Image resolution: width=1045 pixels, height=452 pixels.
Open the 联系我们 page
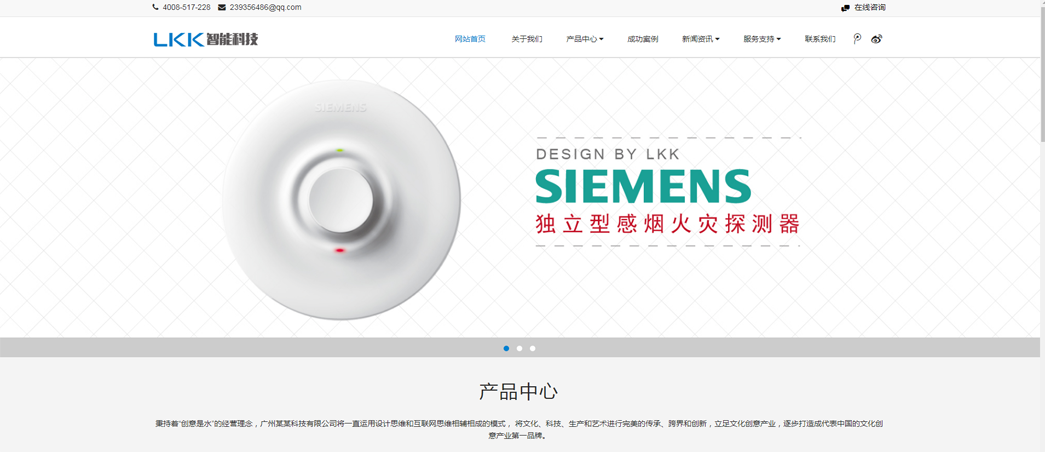820,39
